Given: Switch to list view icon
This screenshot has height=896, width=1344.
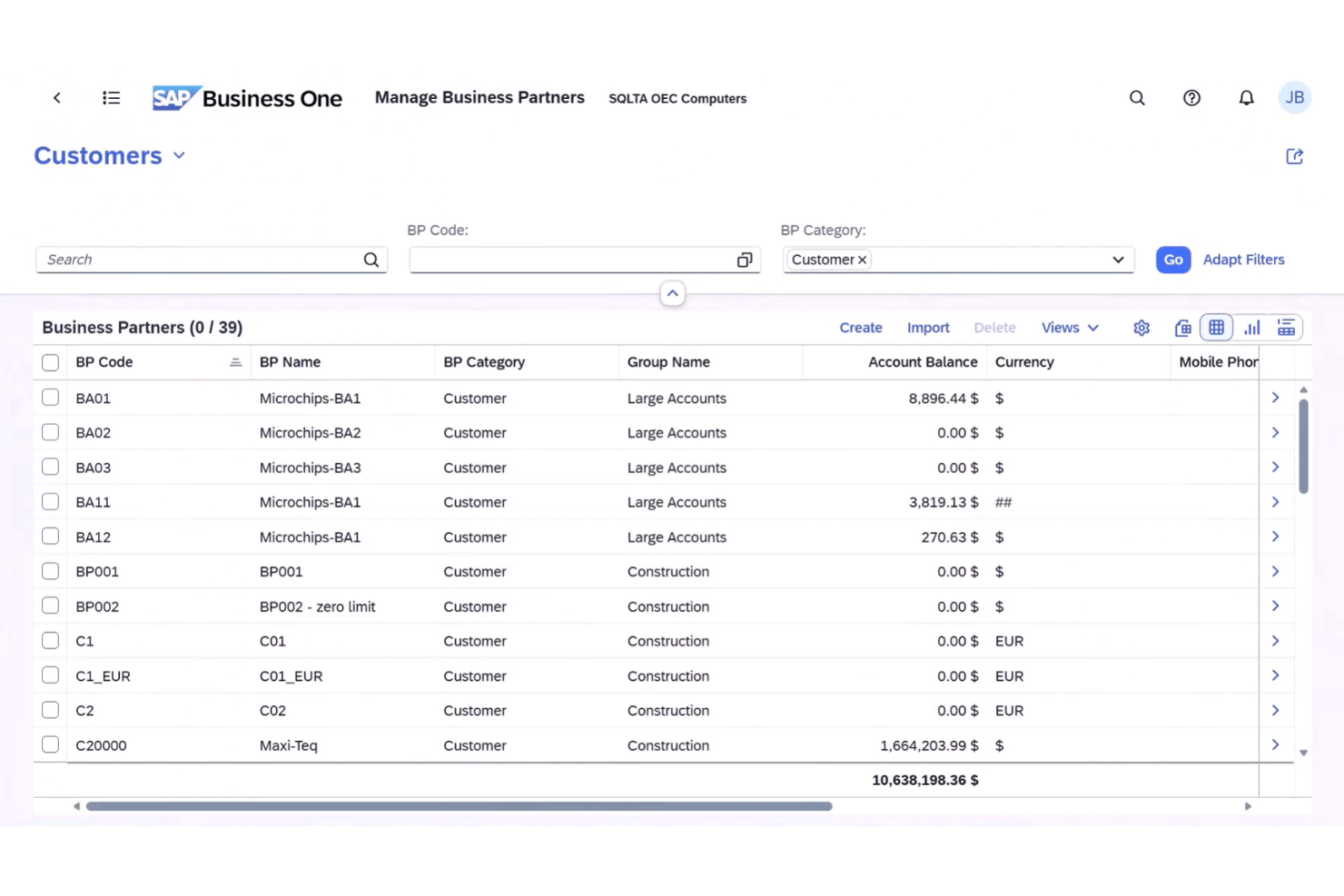Looking at the screenshot, I should pyautogui.click(x=1286, y=328).
